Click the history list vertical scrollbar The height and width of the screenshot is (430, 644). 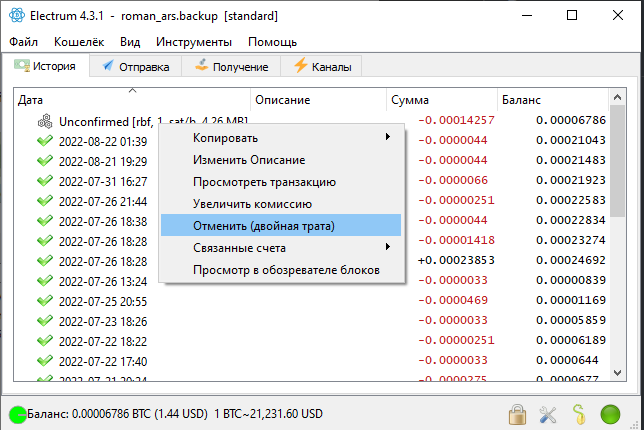(x=618, y=200)
